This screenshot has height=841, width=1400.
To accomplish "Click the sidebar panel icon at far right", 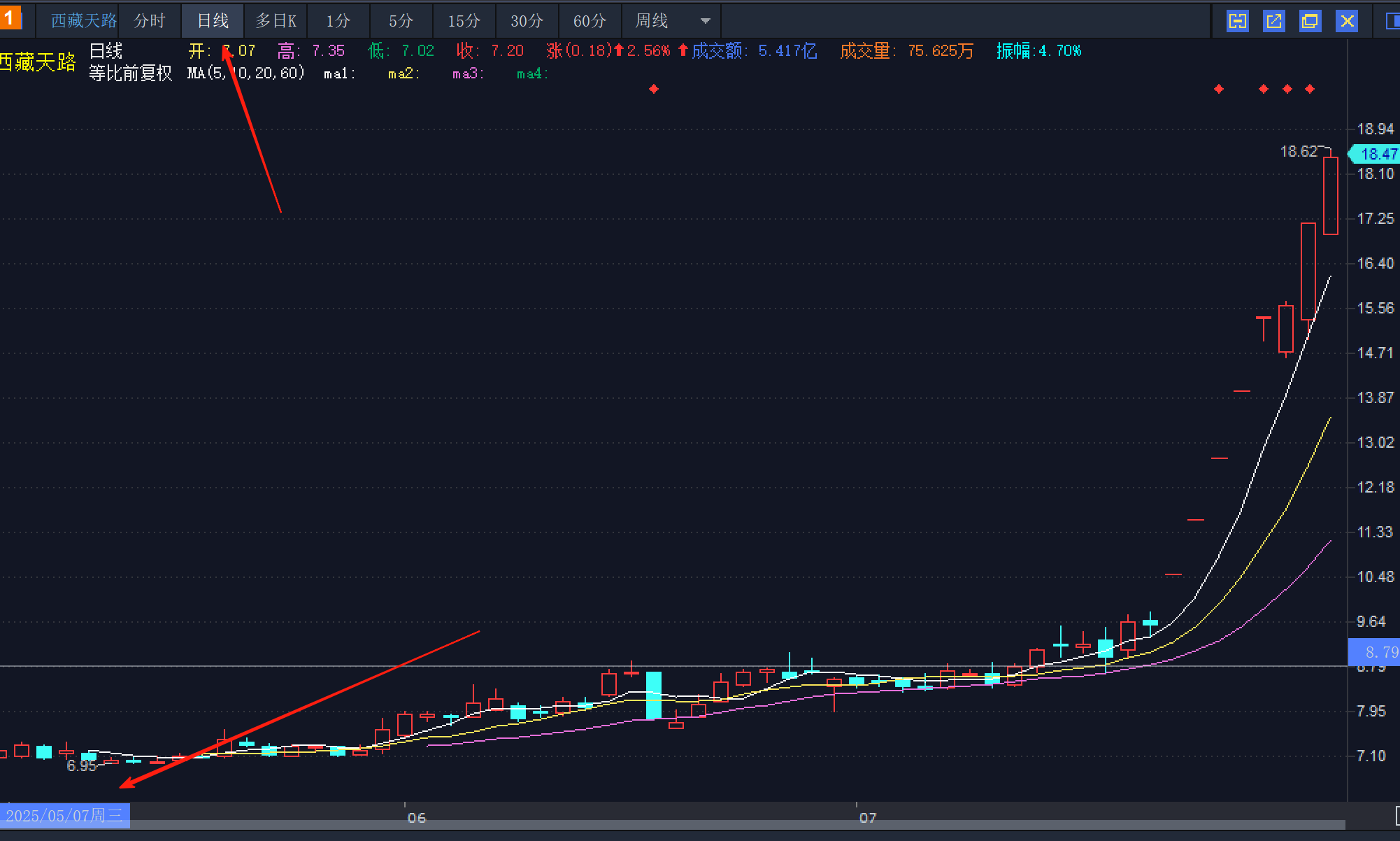I will point(1393,21).
